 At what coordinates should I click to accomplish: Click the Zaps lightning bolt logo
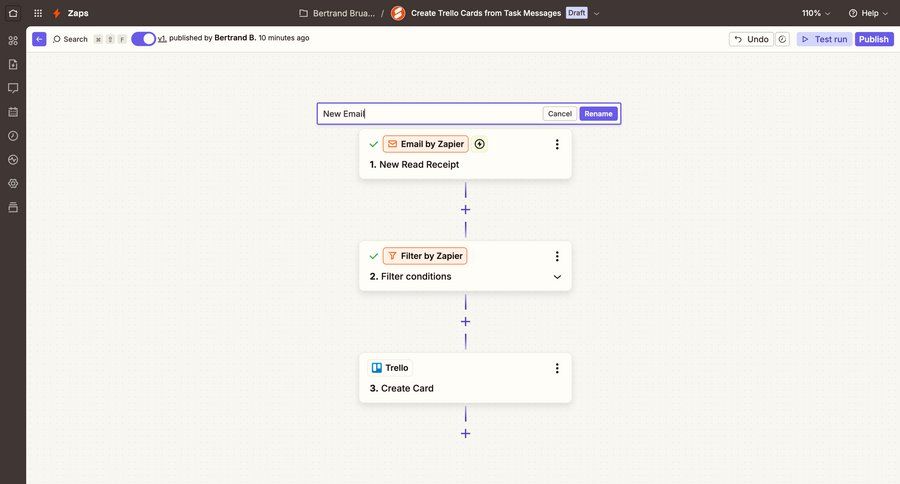pyautogui.click(x=57, y=13)
